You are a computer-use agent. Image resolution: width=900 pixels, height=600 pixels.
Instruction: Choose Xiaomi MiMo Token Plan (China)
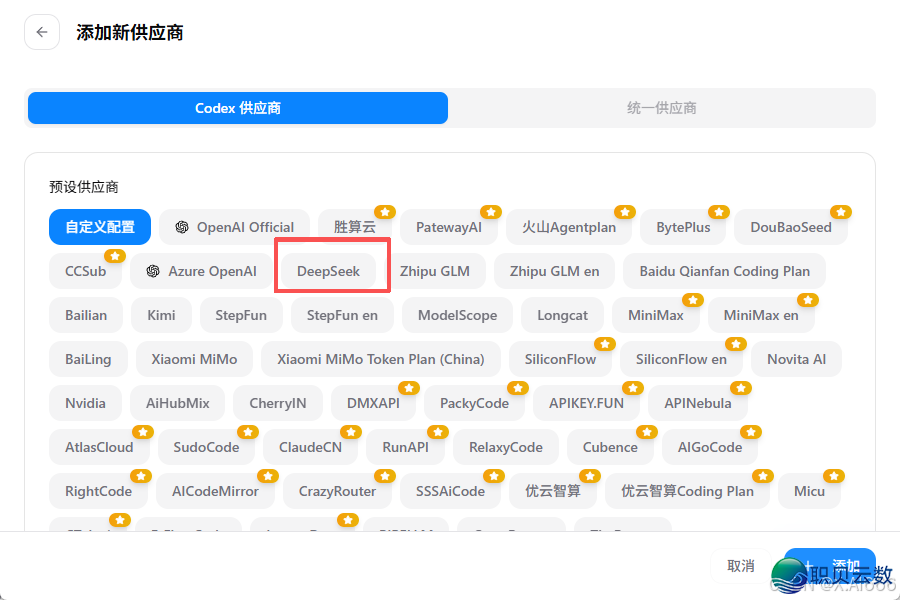click(x=381, y=359)
